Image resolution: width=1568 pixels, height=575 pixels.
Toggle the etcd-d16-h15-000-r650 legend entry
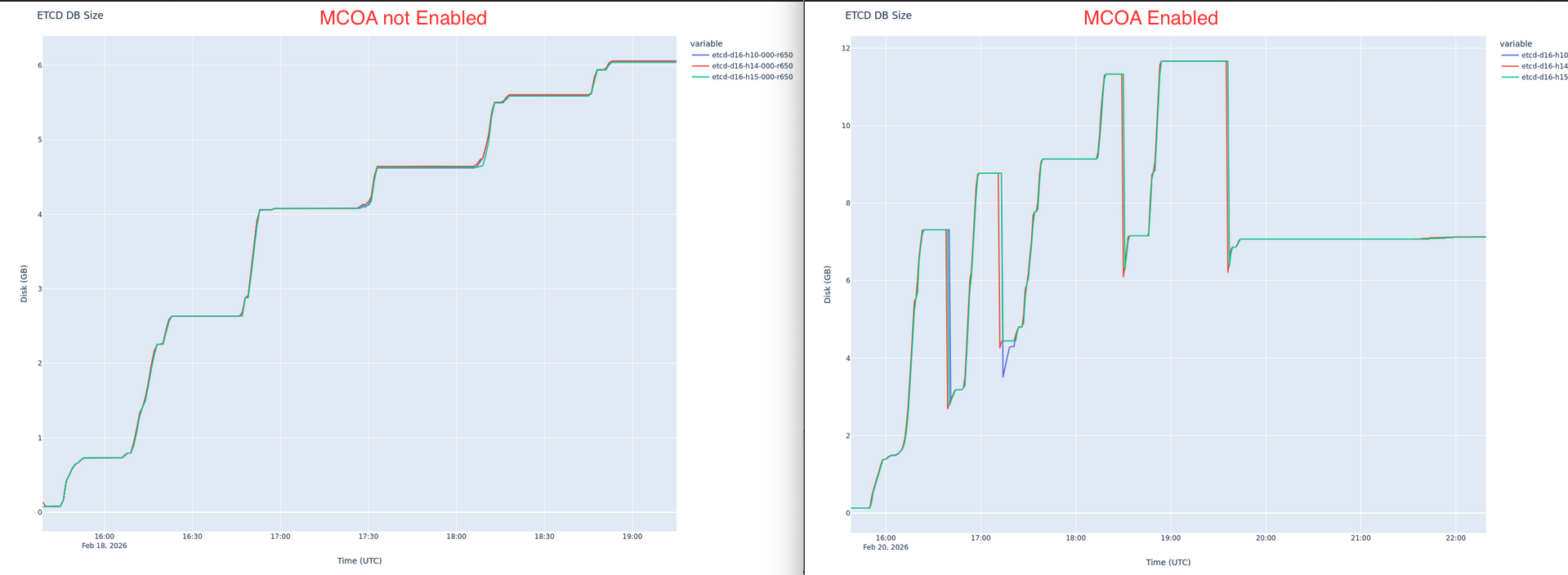tap(742, 77)
